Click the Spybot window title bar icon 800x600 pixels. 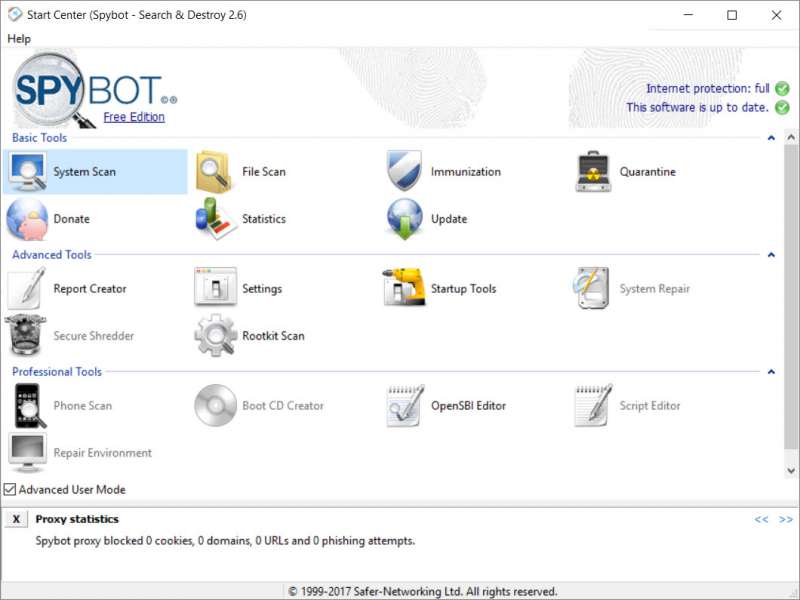15,14
